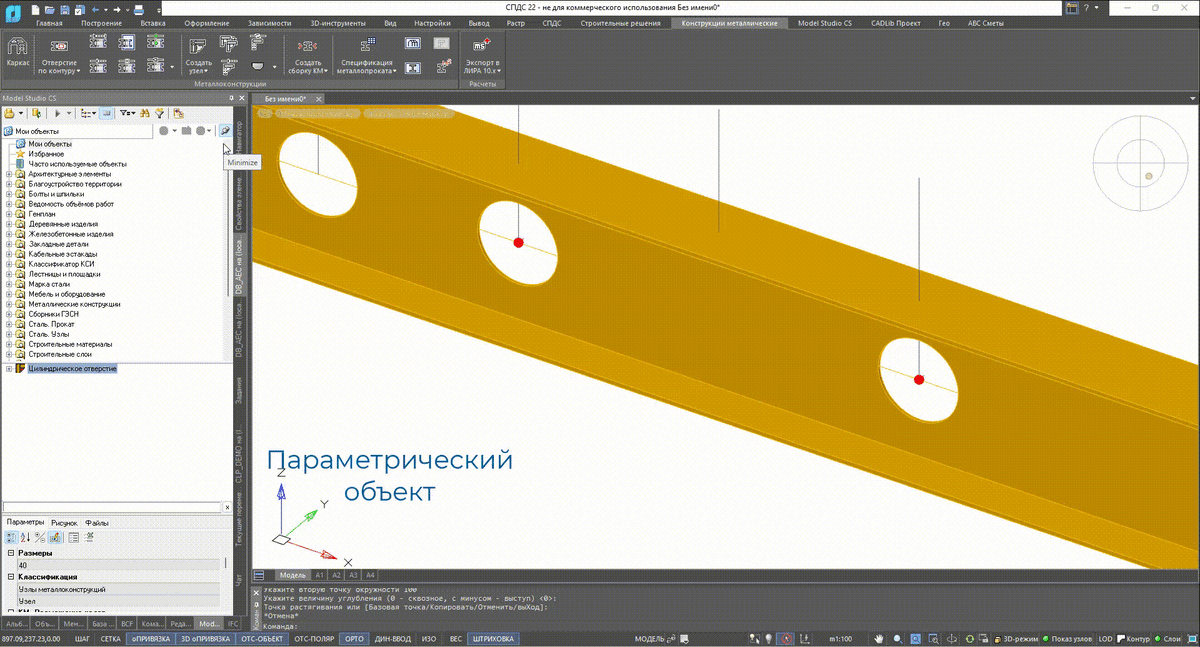This screenshot has width=1200, height=647.
Task: Toggle ОРТО mode
Action: [x=354, y=638]
